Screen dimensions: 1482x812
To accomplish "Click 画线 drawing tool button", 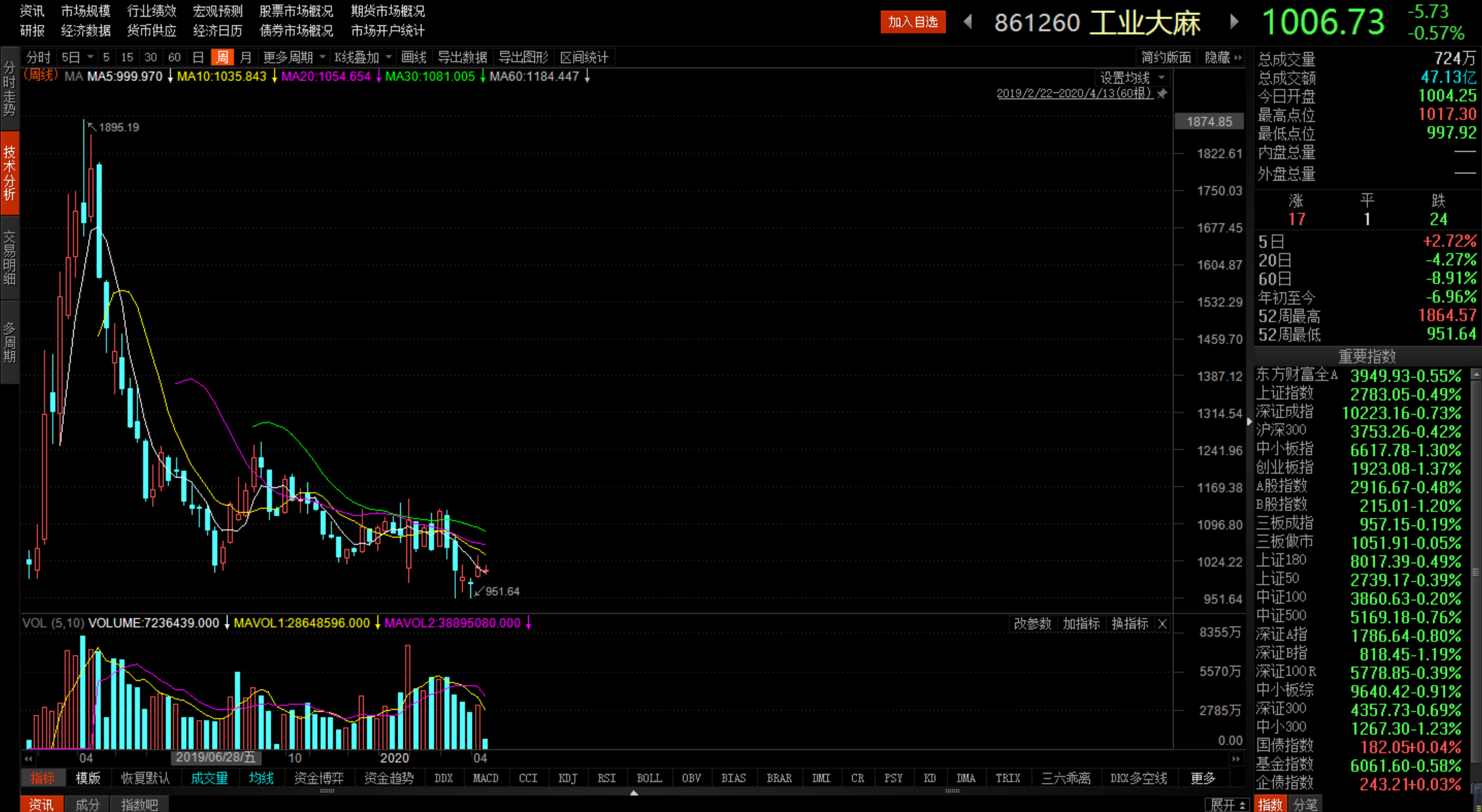I will tap(413, 57).
